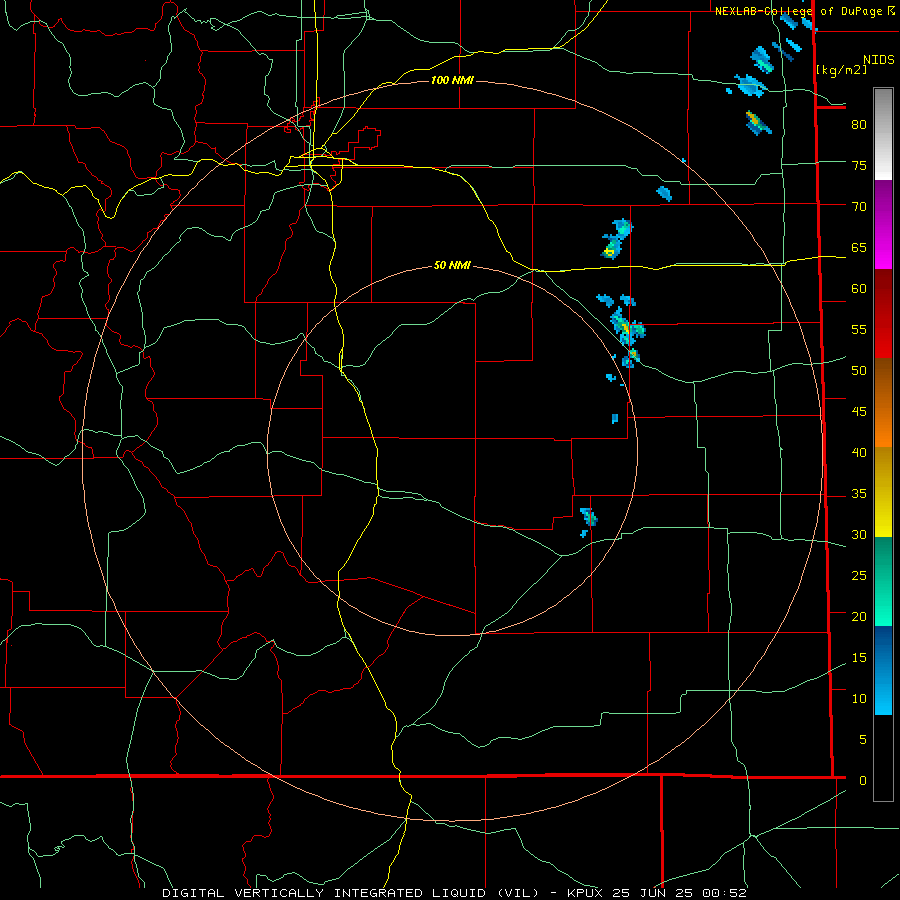
Task: Select the KPUX station identifier
Action: (x=585, y=893)
